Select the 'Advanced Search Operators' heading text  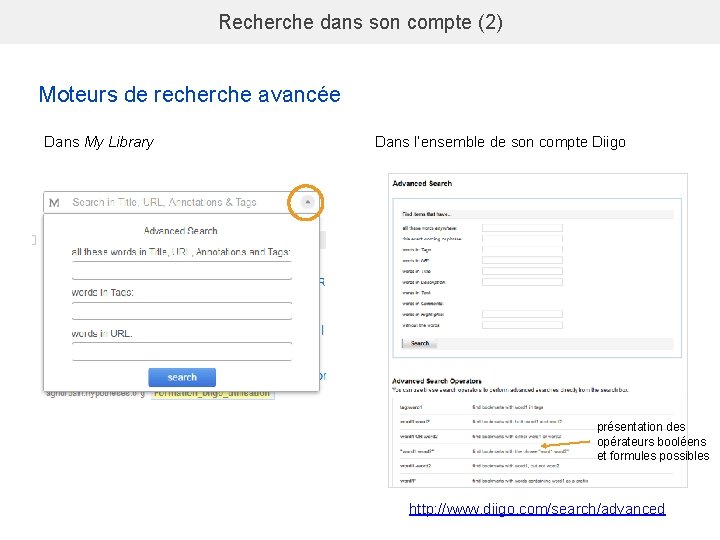click(x=437, y=381)
